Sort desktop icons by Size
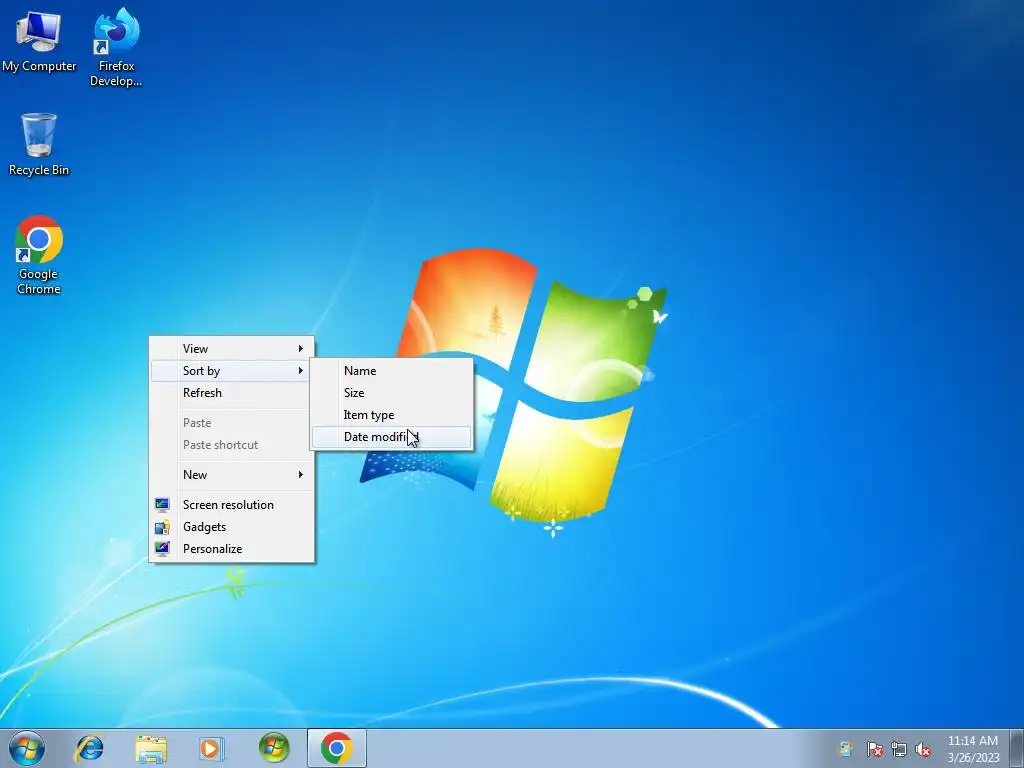The width and height of the screenshot is (1024, 768). coord(391,392)
